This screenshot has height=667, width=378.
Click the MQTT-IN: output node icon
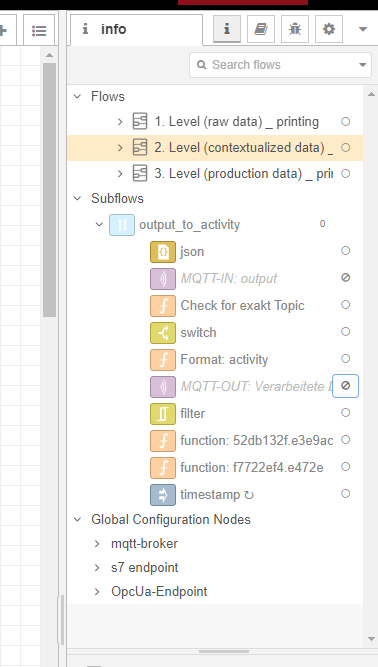(163, 279)
